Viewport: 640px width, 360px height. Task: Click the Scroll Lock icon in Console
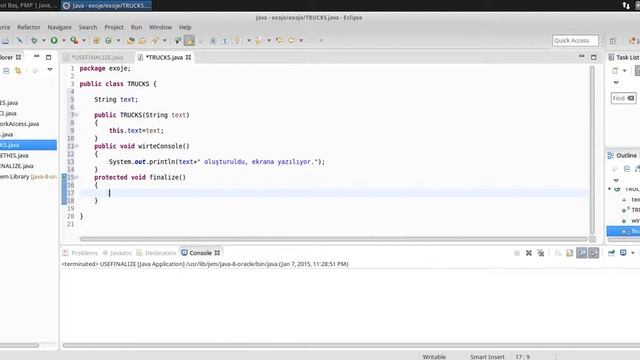coord(569,253)
